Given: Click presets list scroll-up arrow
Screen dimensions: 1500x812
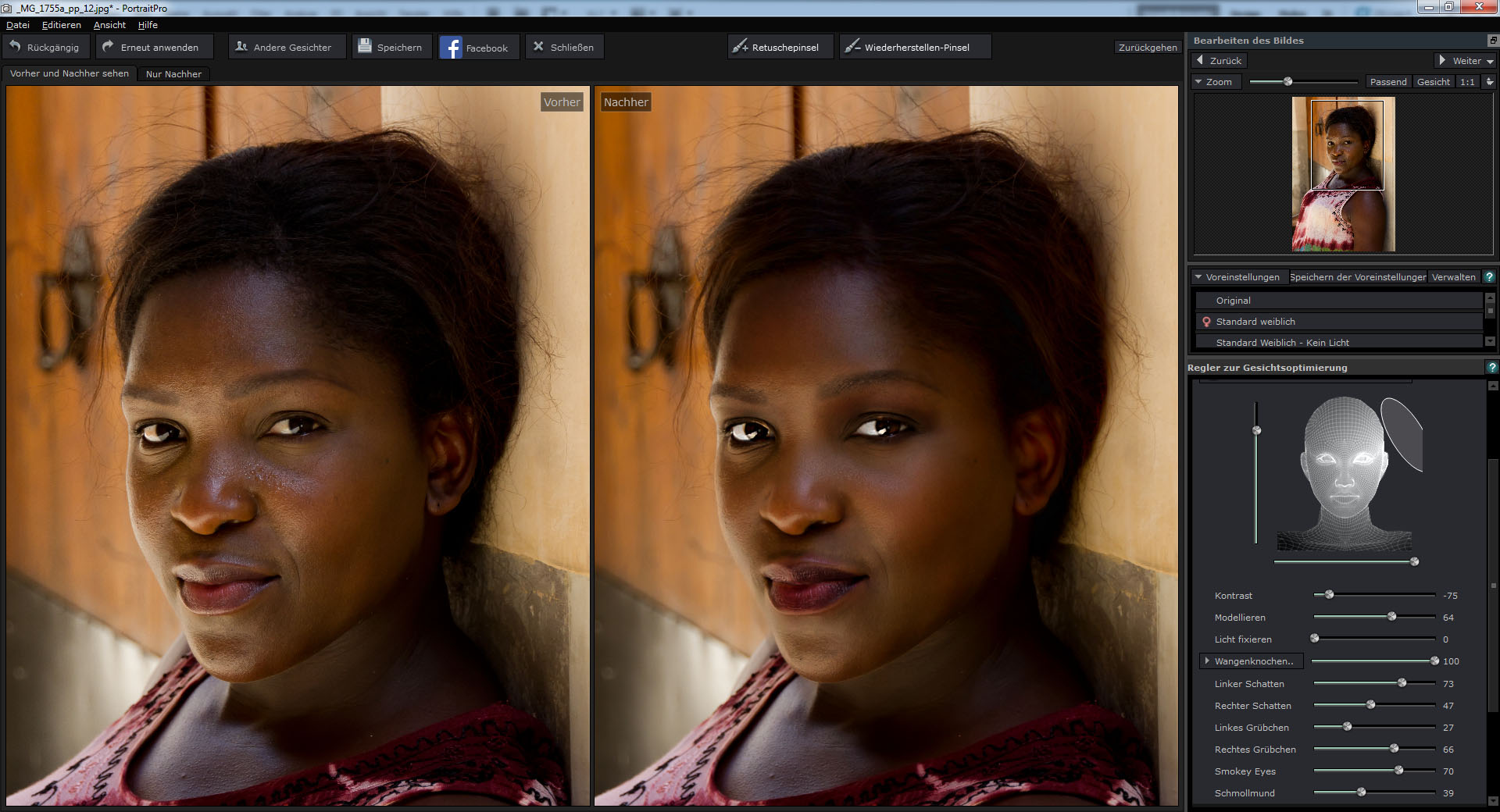Looking at the screenshot, I should pos(1490,297).
